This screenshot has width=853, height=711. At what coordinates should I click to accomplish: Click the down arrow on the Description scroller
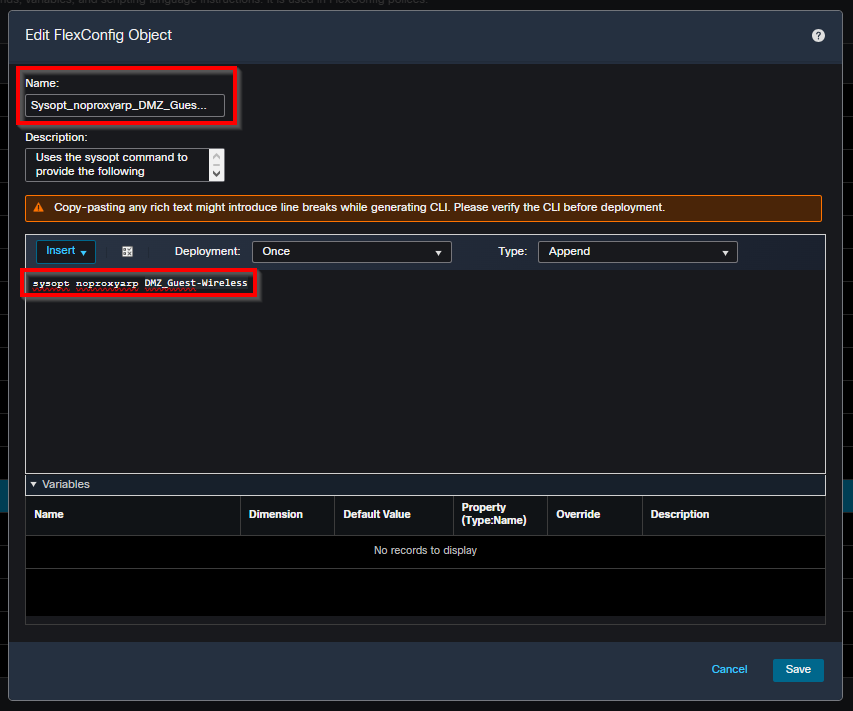coord(215,175)
